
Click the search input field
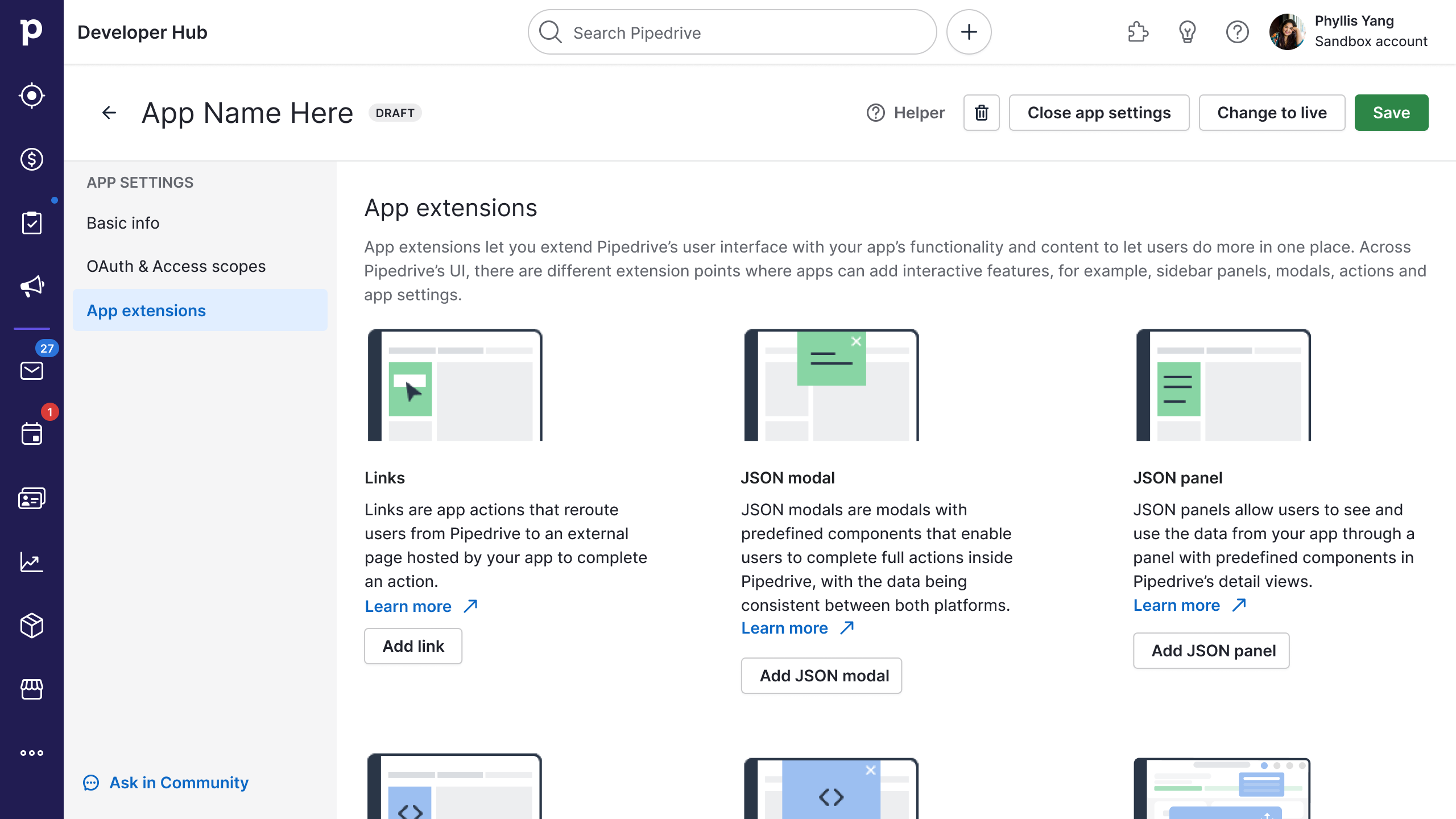[x=733, y=32]
